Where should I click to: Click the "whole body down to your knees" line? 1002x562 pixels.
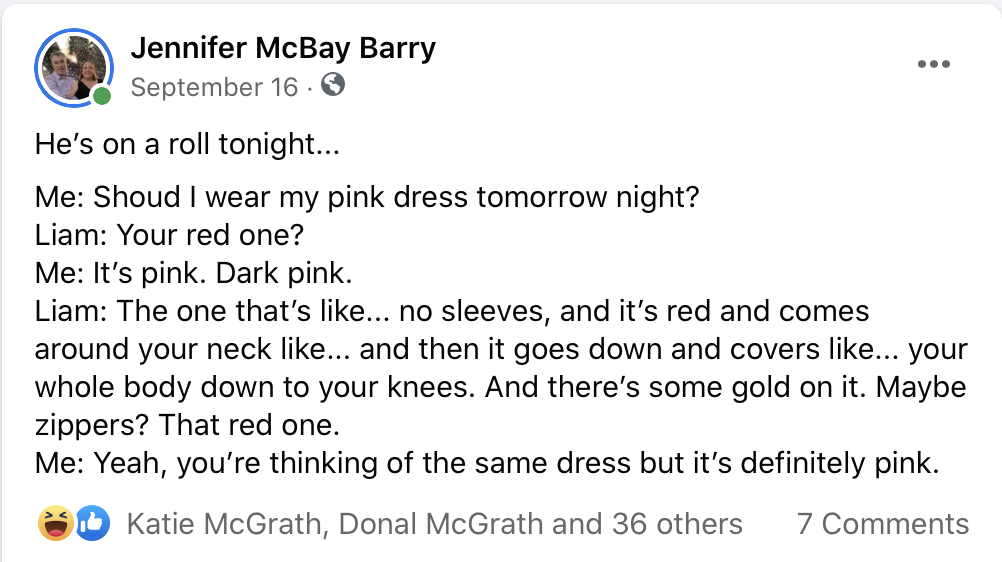pos(500,388)
